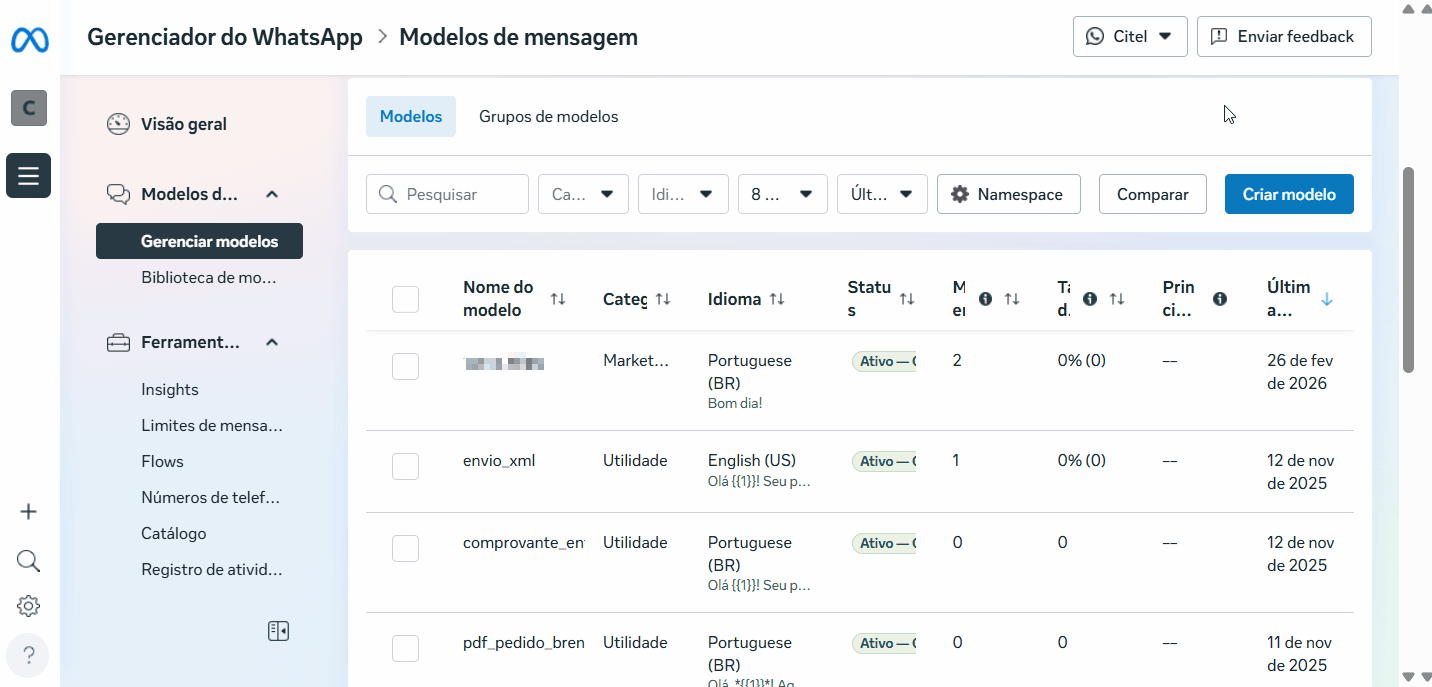Open settings gear icon in left rail
The height and width of the screenshot is (687, 1432).
point(28,606)
